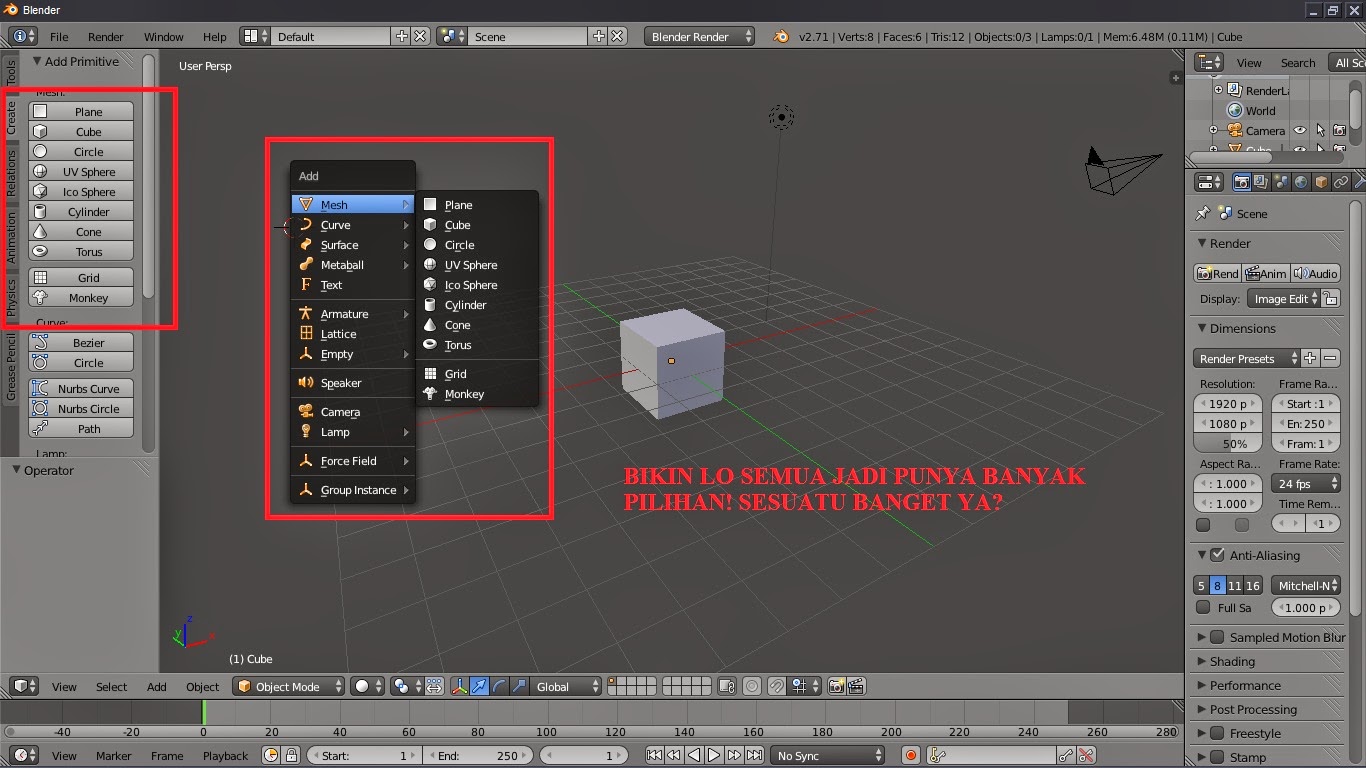Viewport: 1366px width, 768px height.
Task: Open the No Sync dropdown in timeline
Action: 827,755
